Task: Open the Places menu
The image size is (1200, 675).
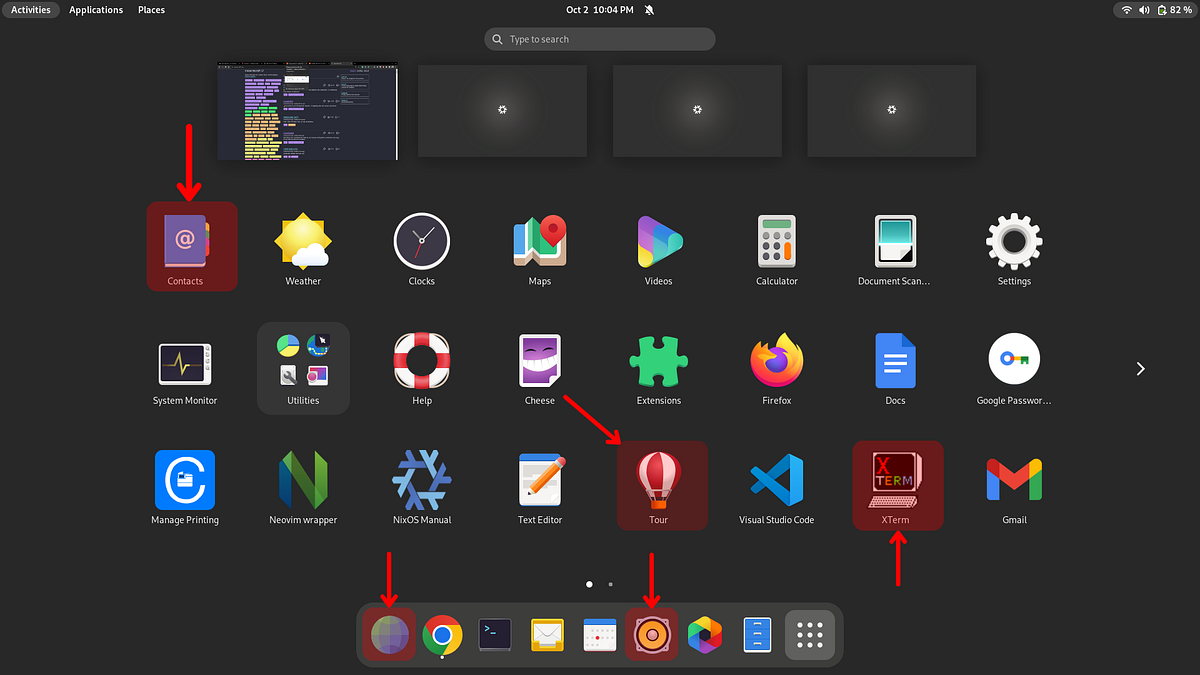Action: [x=151, y=9]
